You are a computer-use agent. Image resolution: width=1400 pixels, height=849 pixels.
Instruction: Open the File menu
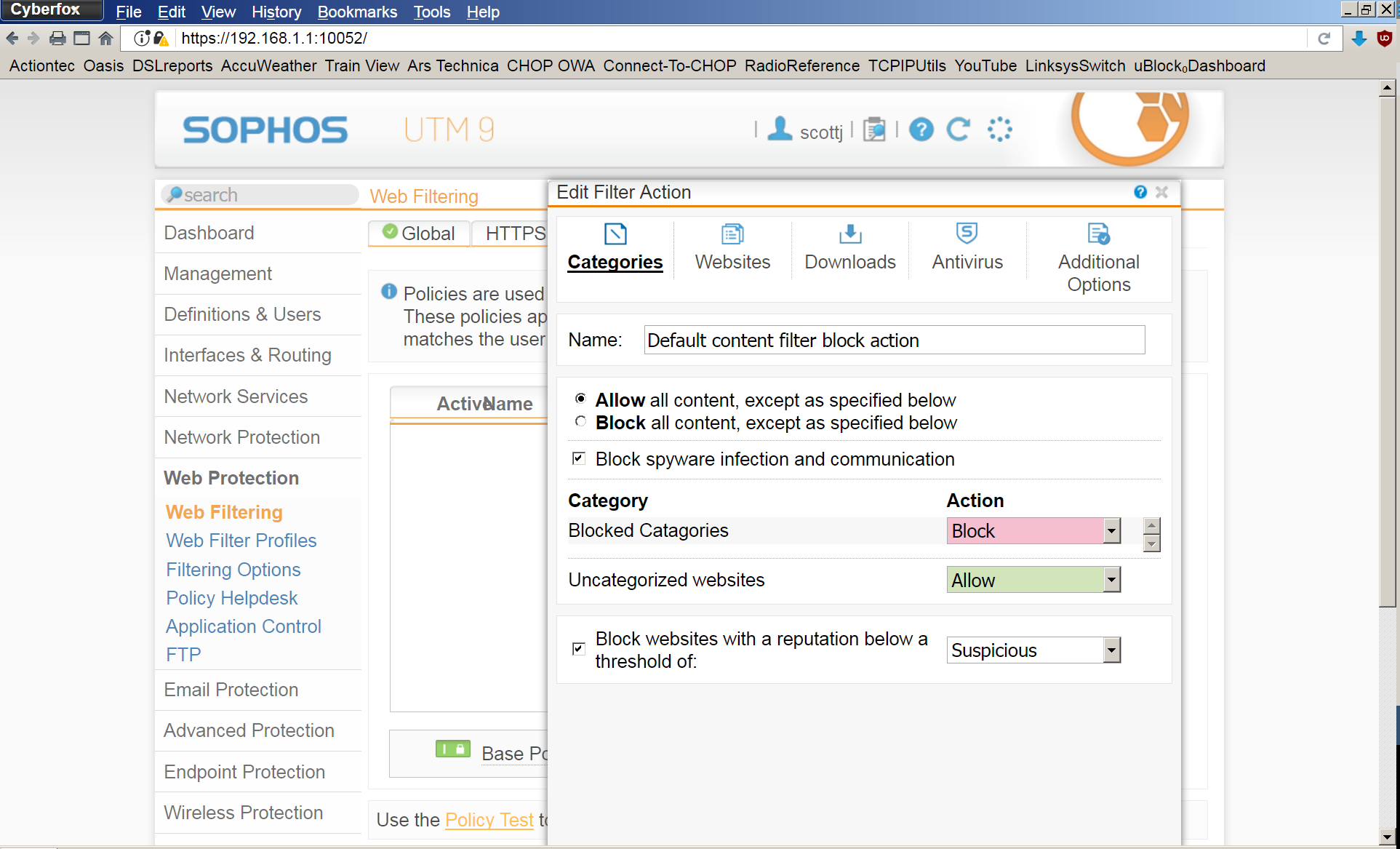[129, 12]
